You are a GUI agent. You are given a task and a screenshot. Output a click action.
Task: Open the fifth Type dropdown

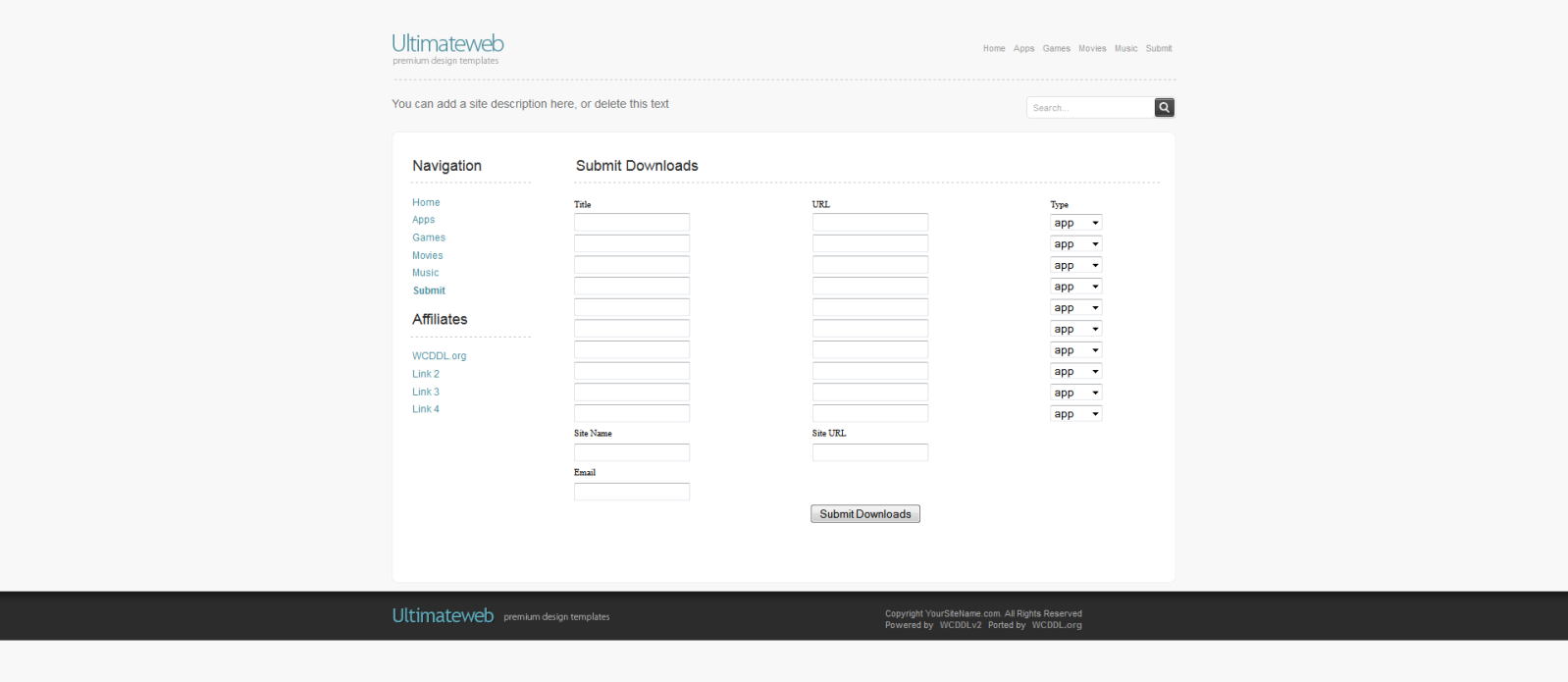pyautogui.click(x=1075, y=308)
